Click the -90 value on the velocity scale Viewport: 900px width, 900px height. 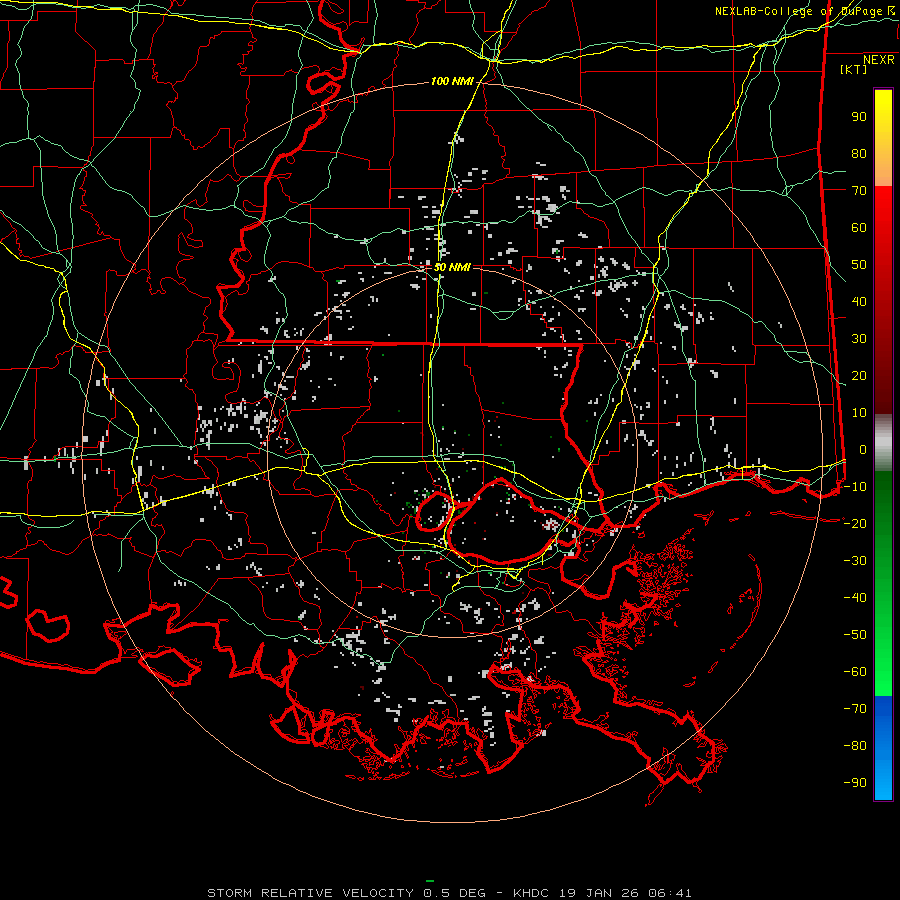click(855, 783)
